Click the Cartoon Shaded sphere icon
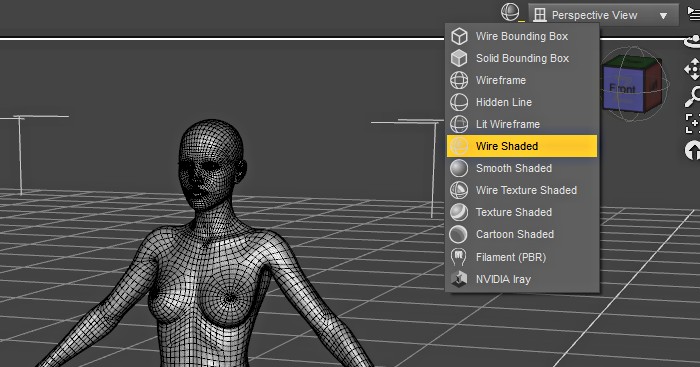700x367 pixels. tap(459, 234)
